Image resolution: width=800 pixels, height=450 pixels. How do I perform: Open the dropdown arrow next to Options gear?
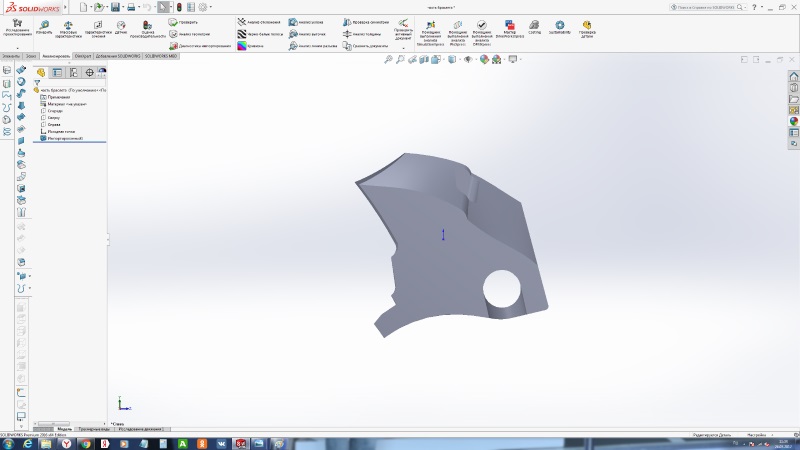click(210, 7)
